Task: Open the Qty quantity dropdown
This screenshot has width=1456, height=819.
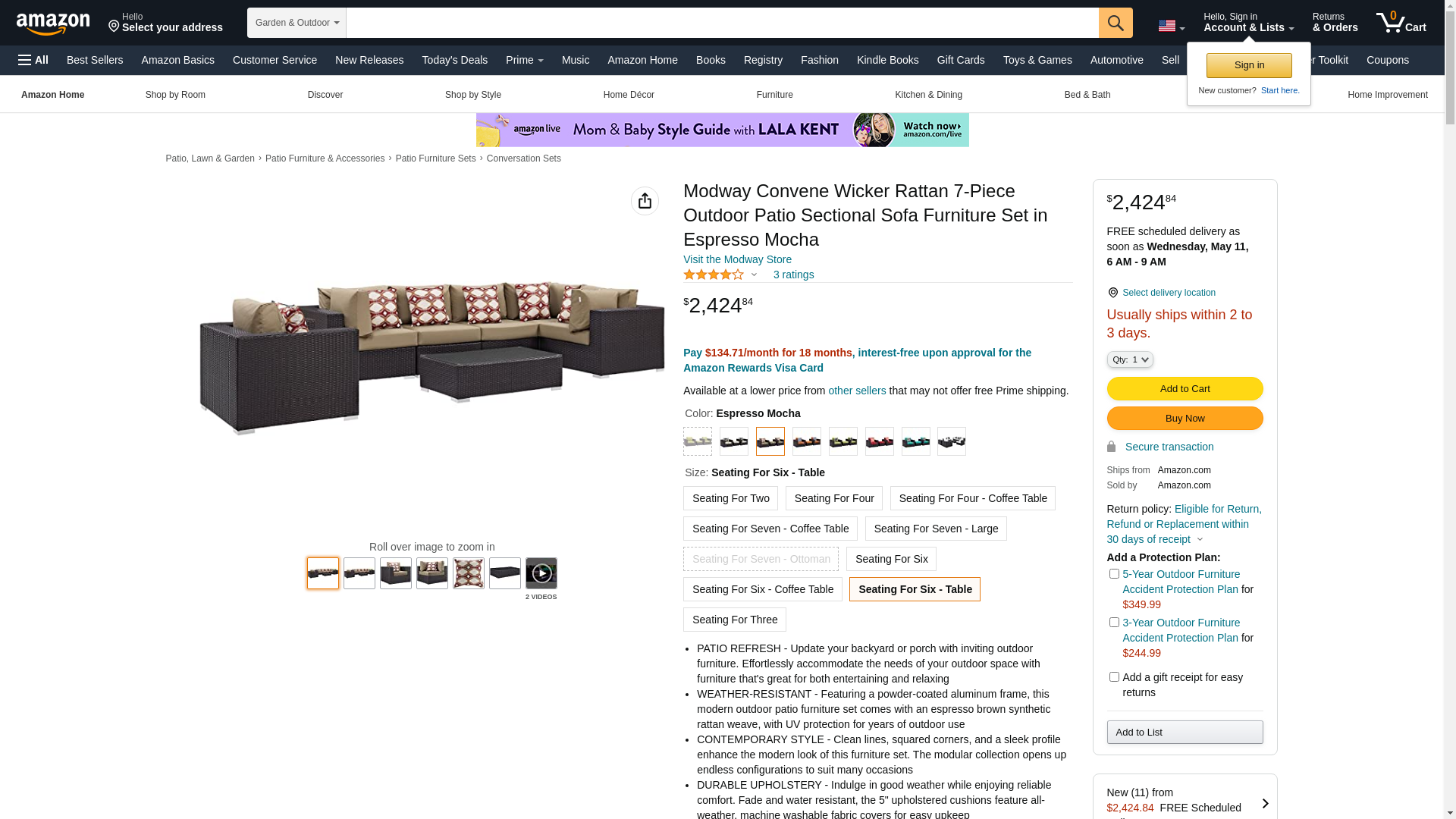Action: (x=1130, y=359)
